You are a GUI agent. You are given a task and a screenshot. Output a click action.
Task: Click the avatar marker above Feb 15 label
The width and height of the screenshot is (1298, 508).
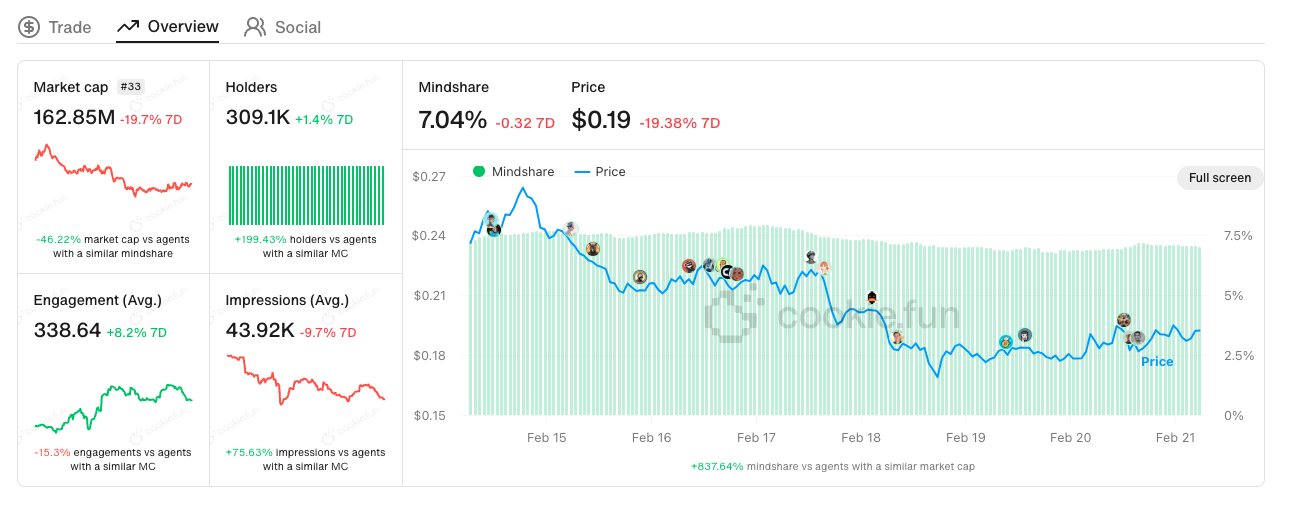571,229
